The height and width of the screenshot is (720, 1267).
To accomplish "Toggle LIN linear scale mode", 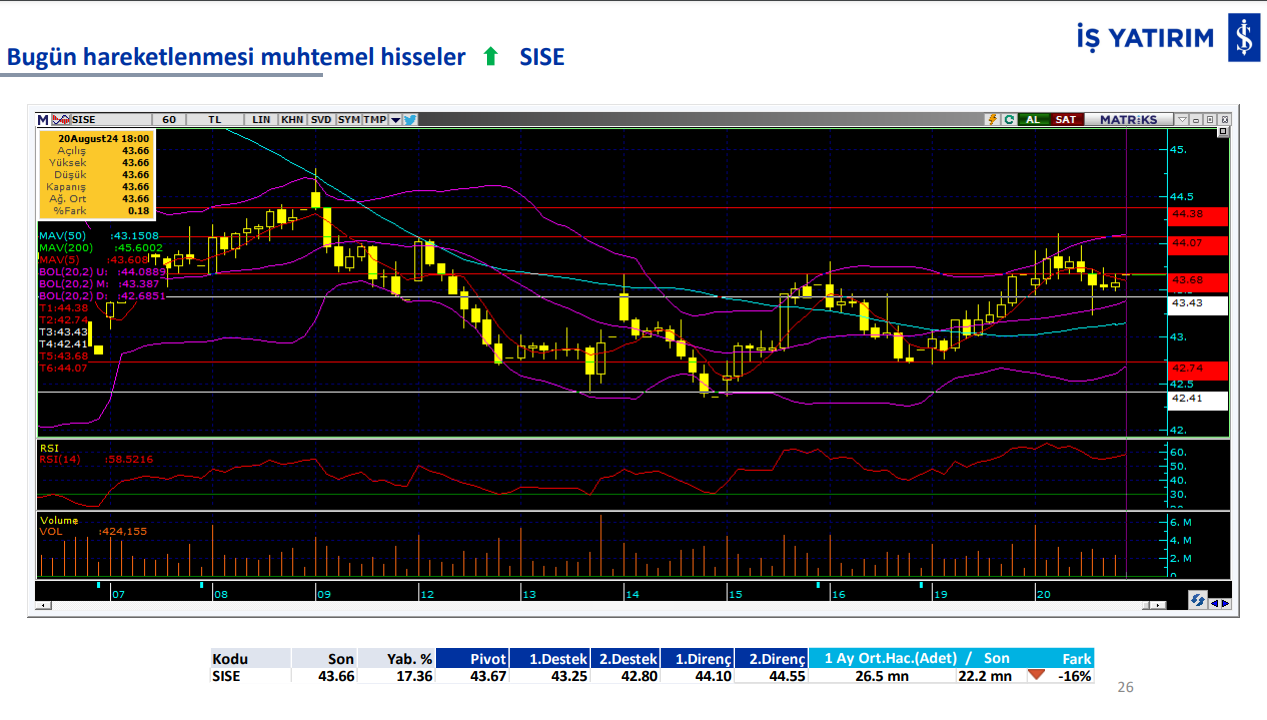I will [261, 119].
